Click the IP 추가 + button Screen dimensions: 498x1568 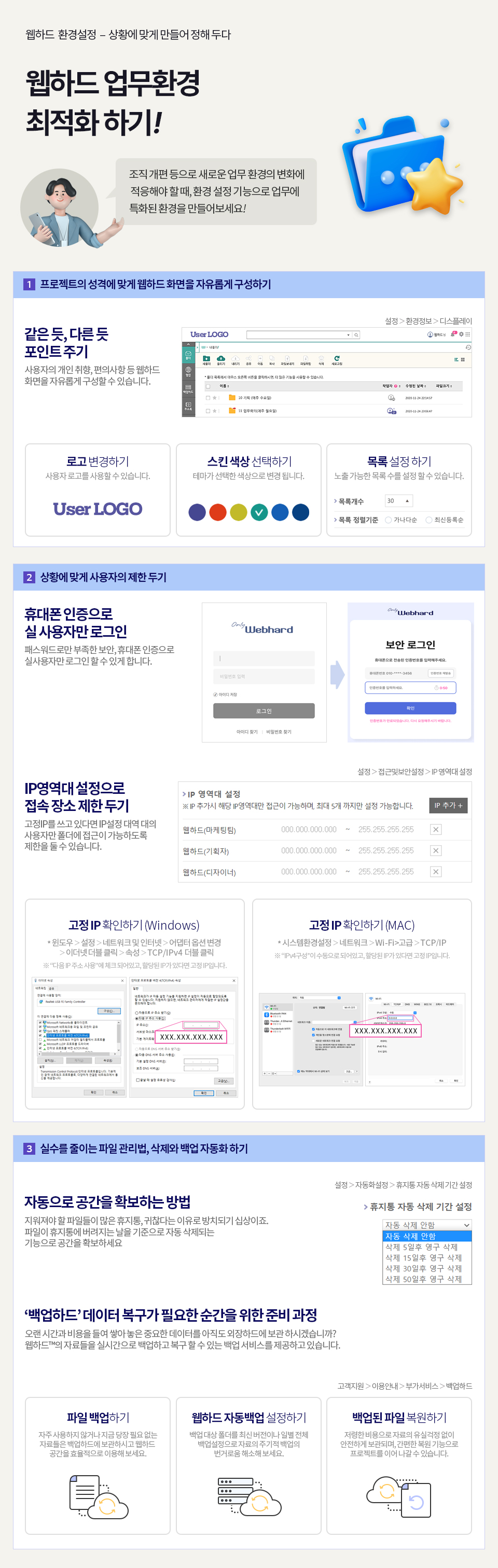click(x=448, y=805)
